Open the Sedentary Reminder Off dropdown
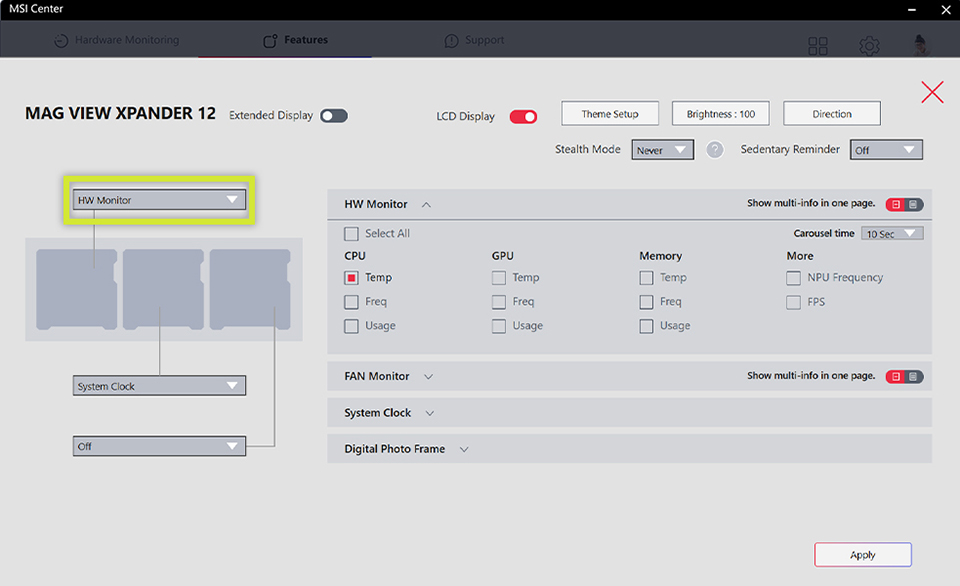This screenshot has width=960, height=586. click(x=886, y=150)
